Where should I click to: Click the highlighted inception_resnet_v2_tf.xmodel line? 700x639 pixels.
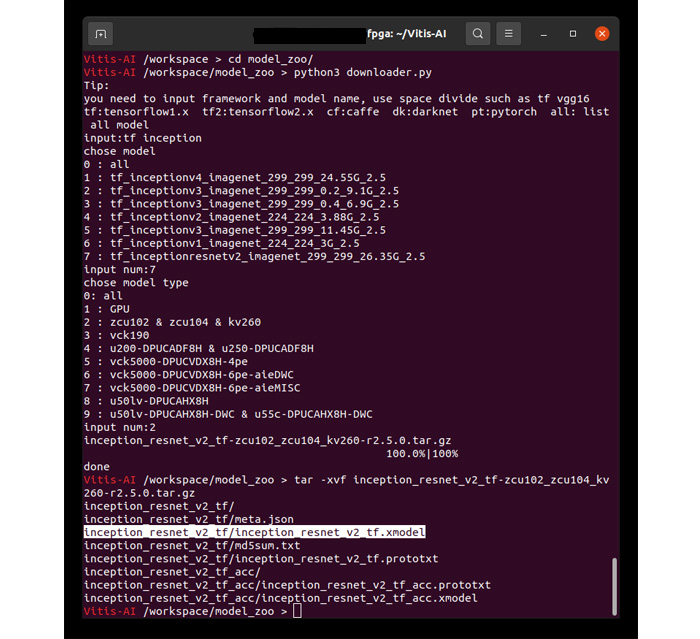[254, 532]
